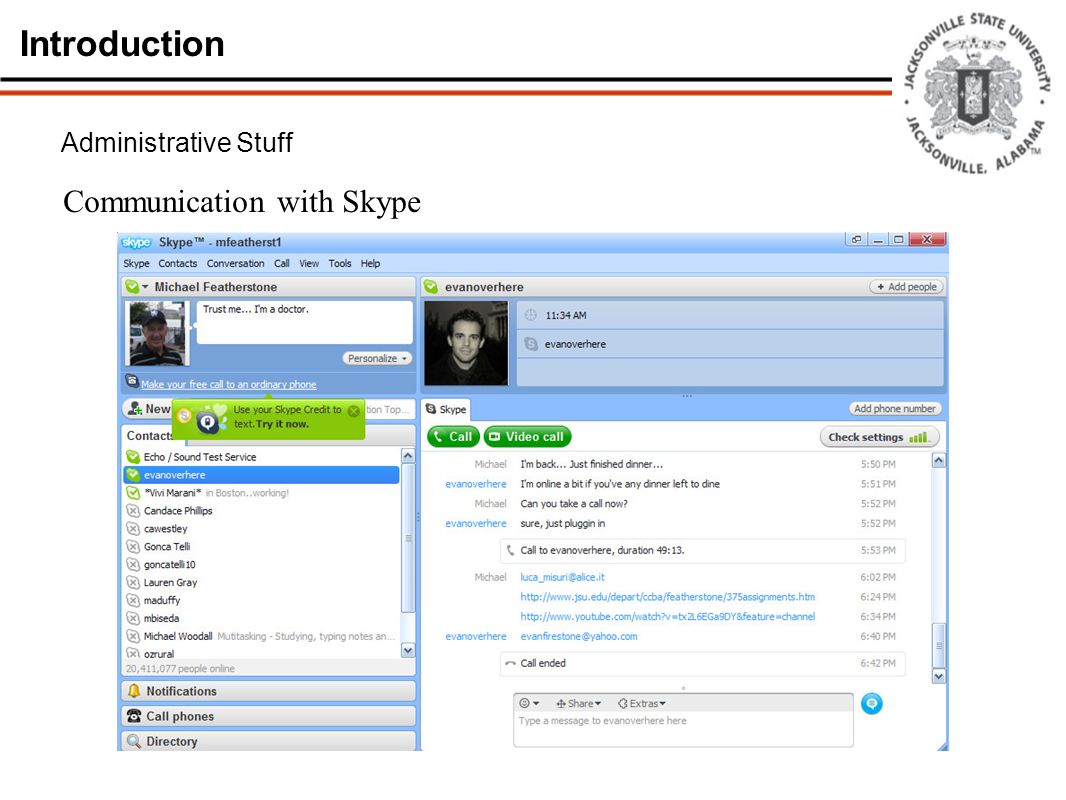Click hang-up icon beside Call ended
The height and width of the screenshot is (800, 1066).
[x=510, y=663]
